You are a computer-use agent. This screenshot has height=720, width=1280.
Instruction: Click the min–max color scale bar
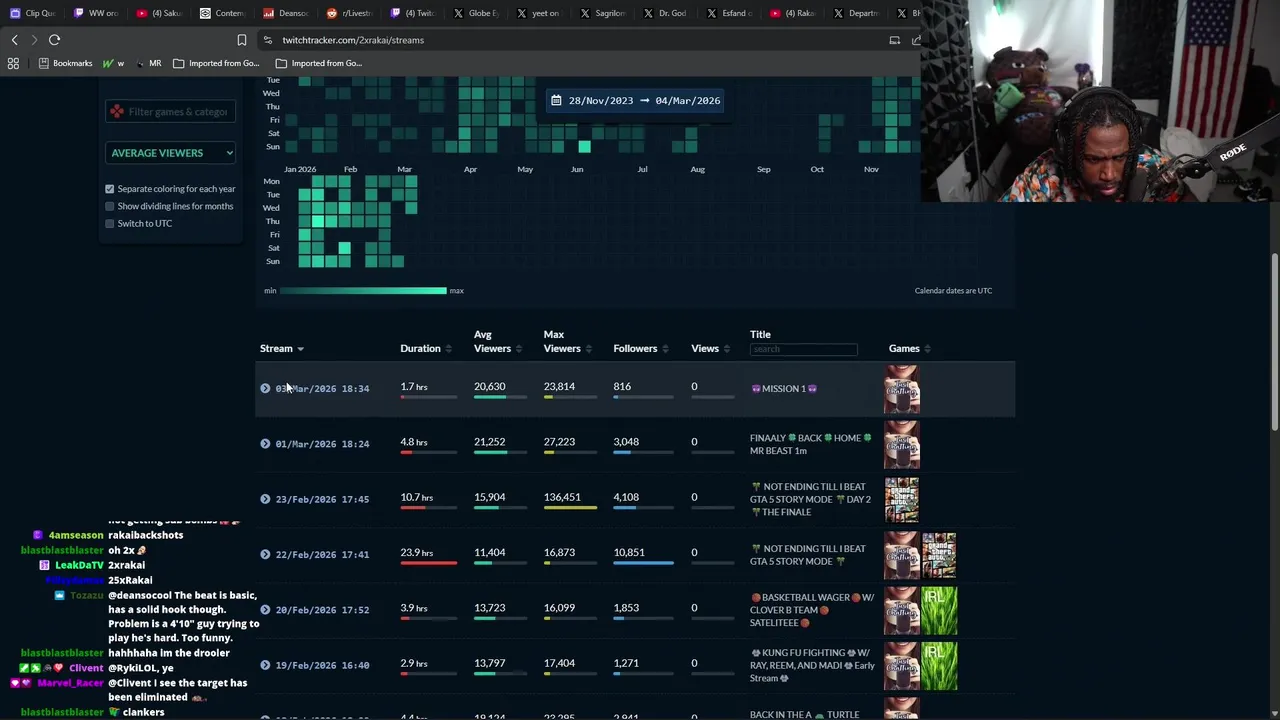click(363, 290)
